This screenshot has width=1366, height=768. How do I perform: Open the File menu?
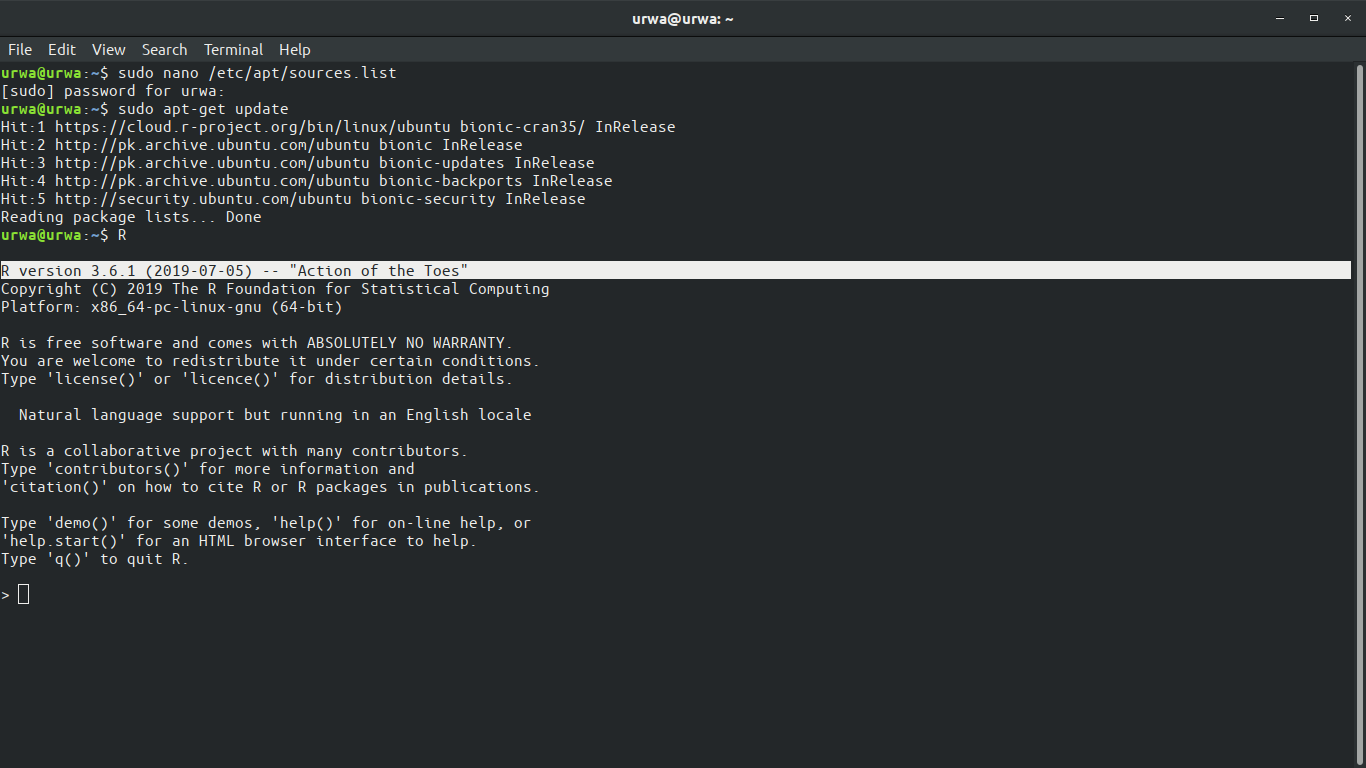(x=20, y=49)
